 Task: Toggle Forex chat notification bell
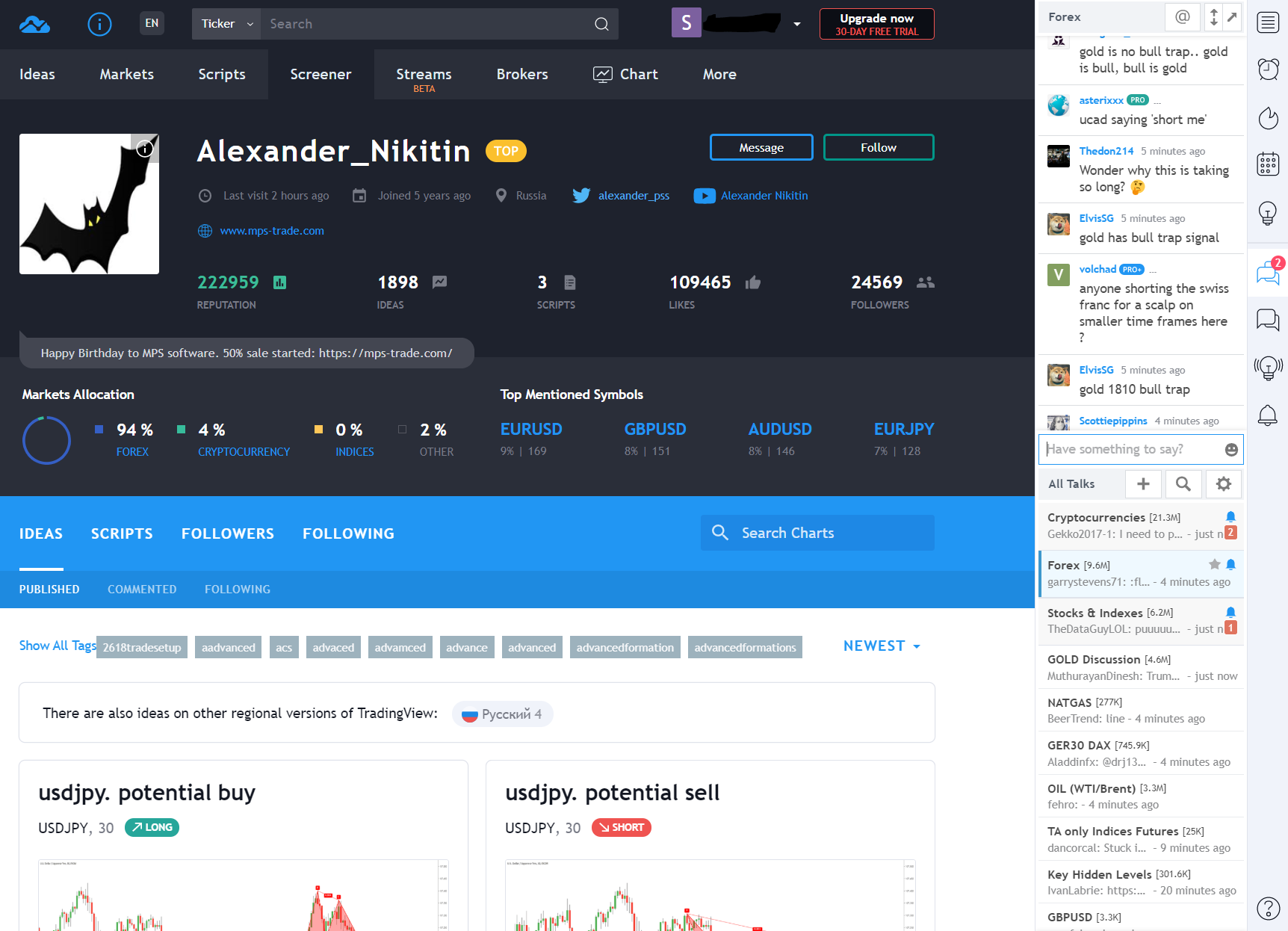coord(1230,565)
